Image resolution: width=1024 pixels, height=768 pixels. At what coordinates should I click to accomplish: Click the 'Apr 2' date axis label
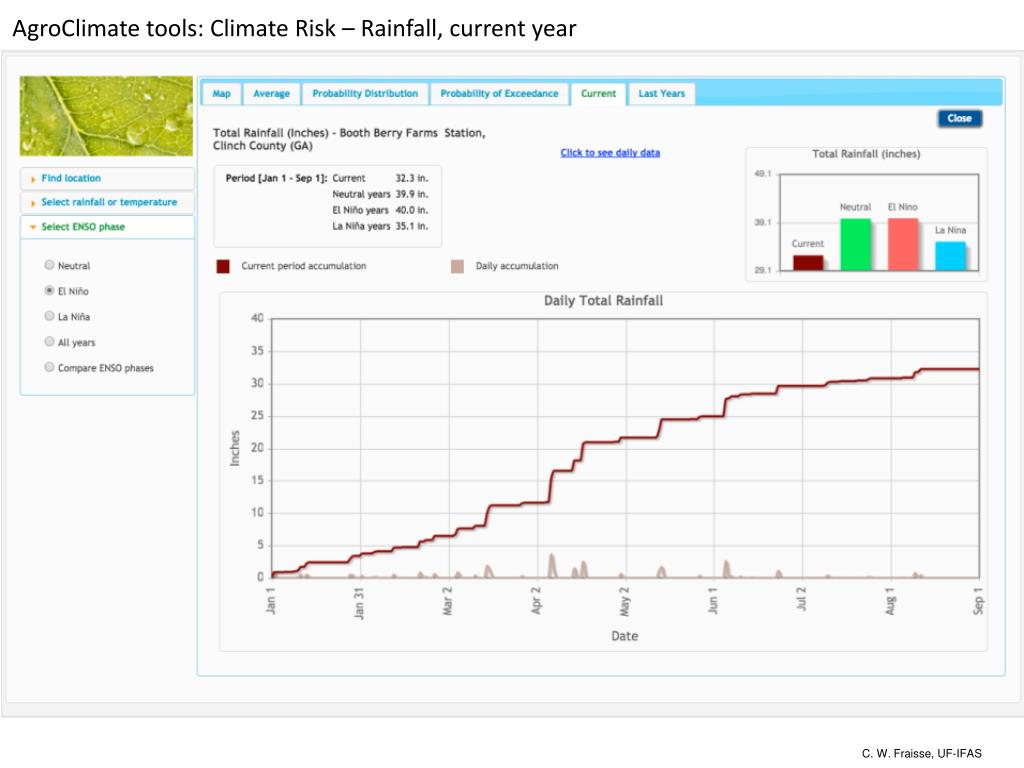pos(536,601)
